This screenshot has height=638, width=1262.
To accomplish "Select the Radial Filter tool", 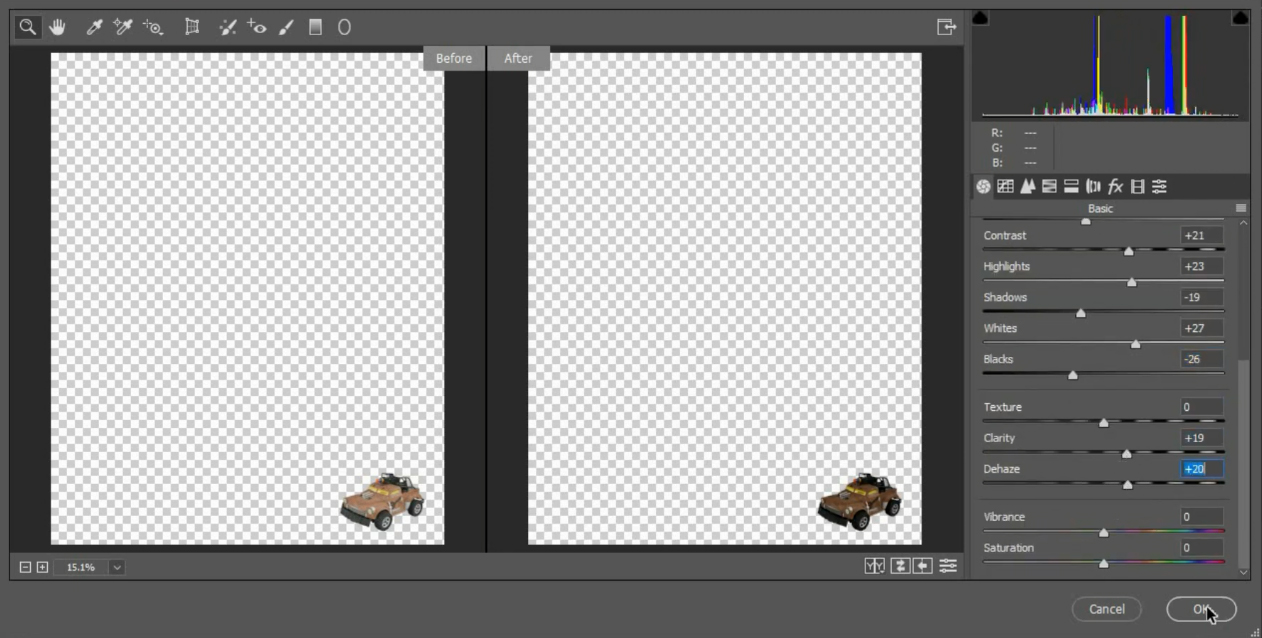I will tap(344, 27).
